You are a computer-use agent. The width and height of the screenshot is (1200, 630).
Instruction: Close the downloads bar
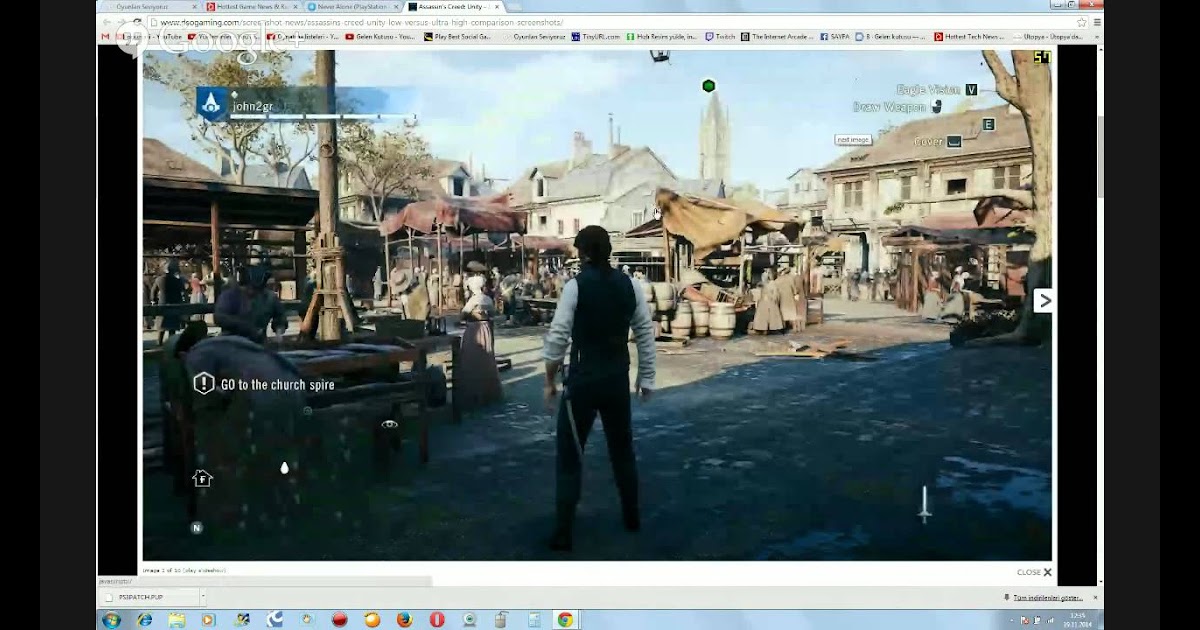pos(1097,597)
